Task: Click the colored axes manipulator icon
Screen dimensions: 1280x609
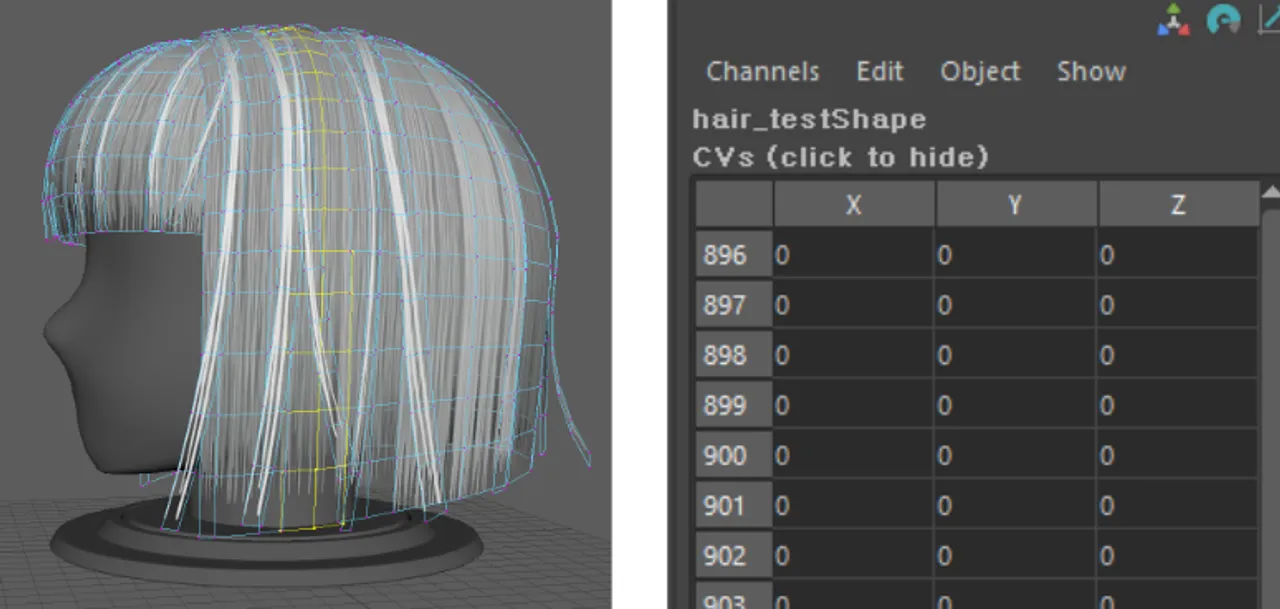Action: click(1173, 19)
